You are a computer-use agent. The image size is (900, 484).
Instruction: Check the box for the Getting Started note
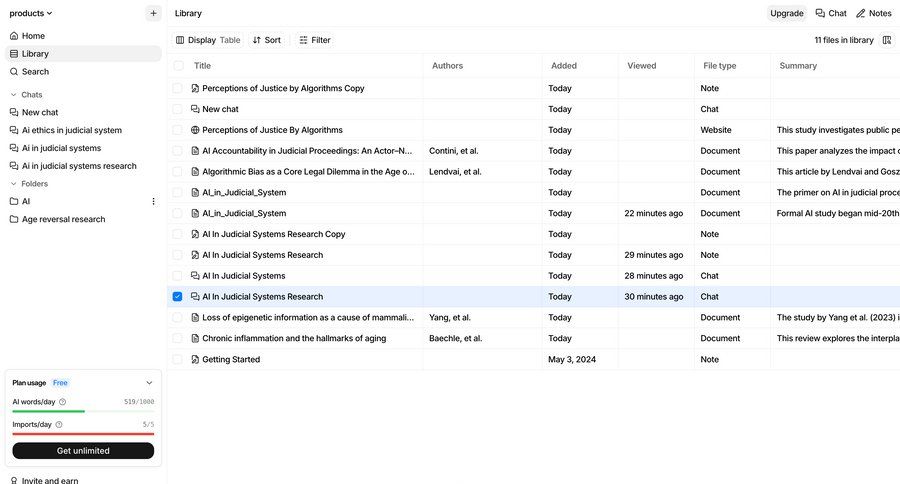tap(178, 360)
